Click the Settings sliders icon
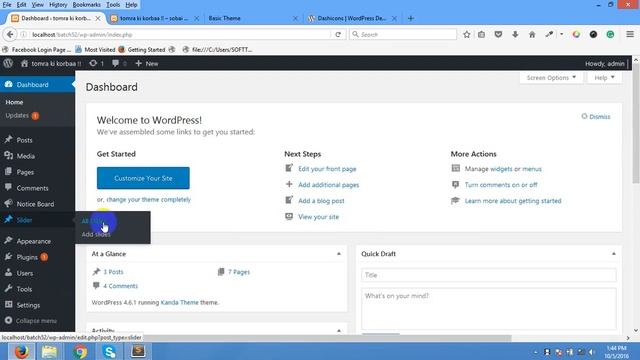 pyautogui.click(x=9, y=304)
